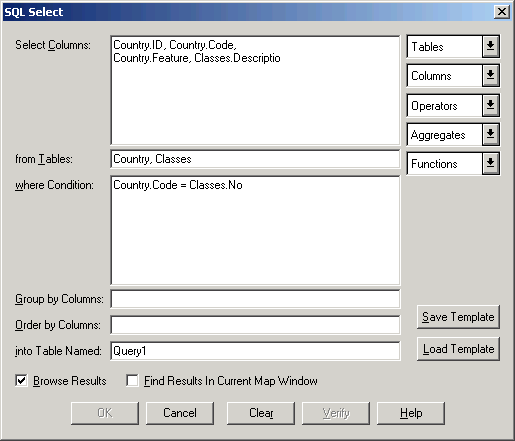
Task: Focus the Group by Columns field
Action: coord(255,299)
